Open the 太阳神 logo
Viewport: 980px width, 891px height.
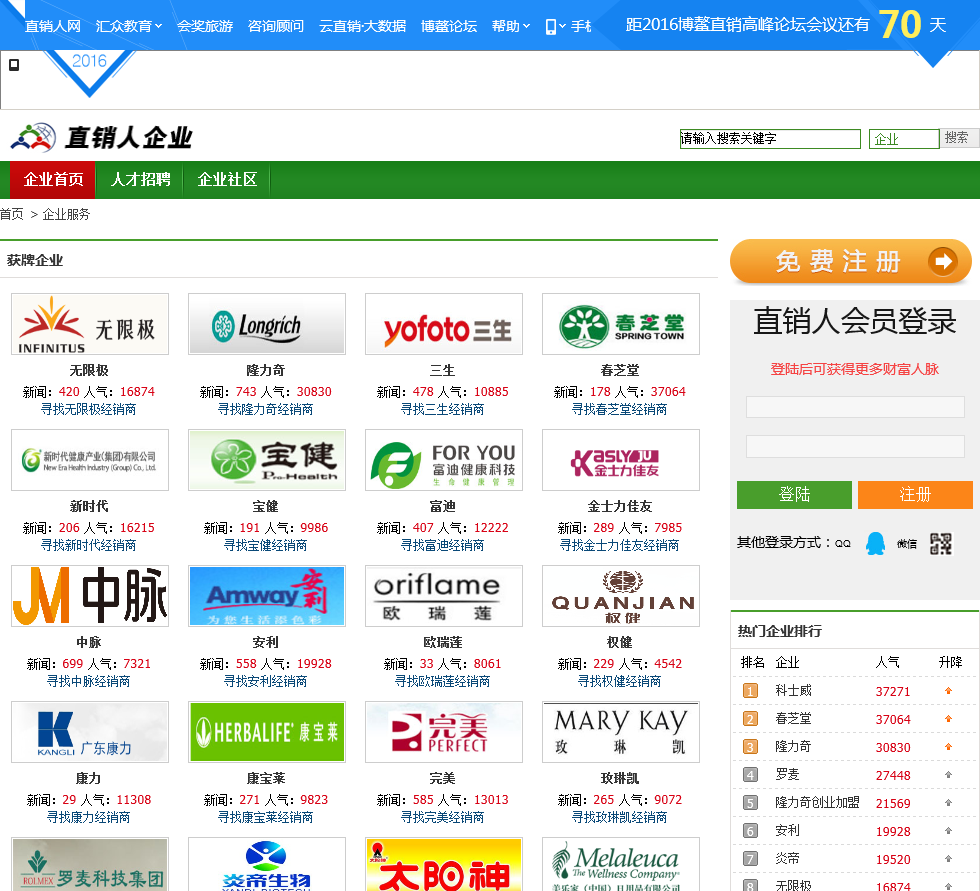[x=444, y=865]
